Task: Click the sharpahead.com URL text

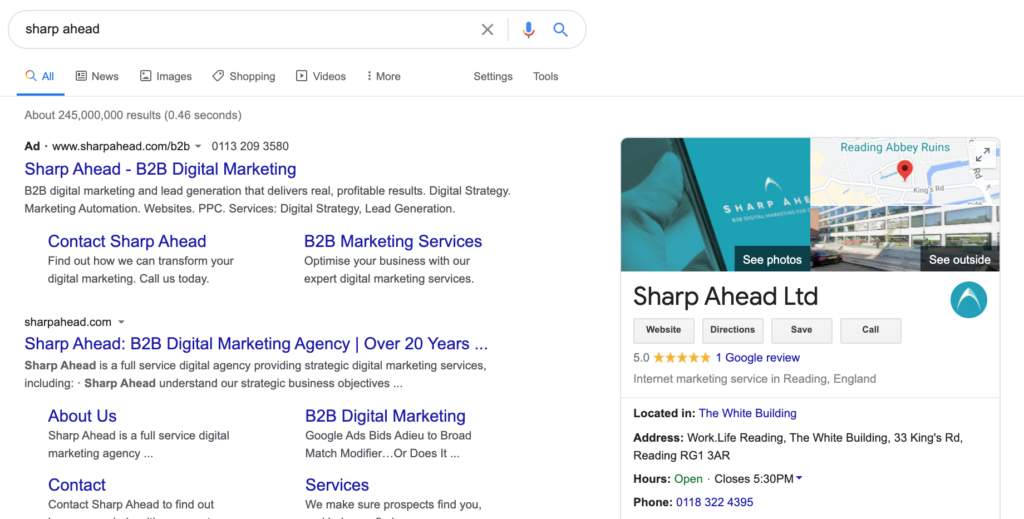Action: (x=68, y=322)
